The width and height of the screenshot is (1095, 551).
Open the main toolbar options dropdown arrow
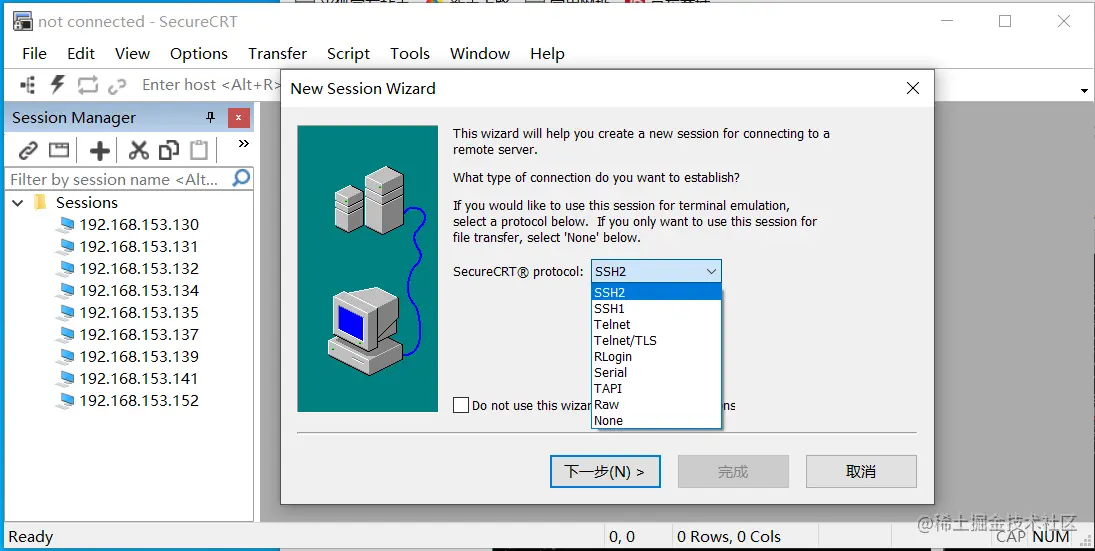coord(1084,91)
